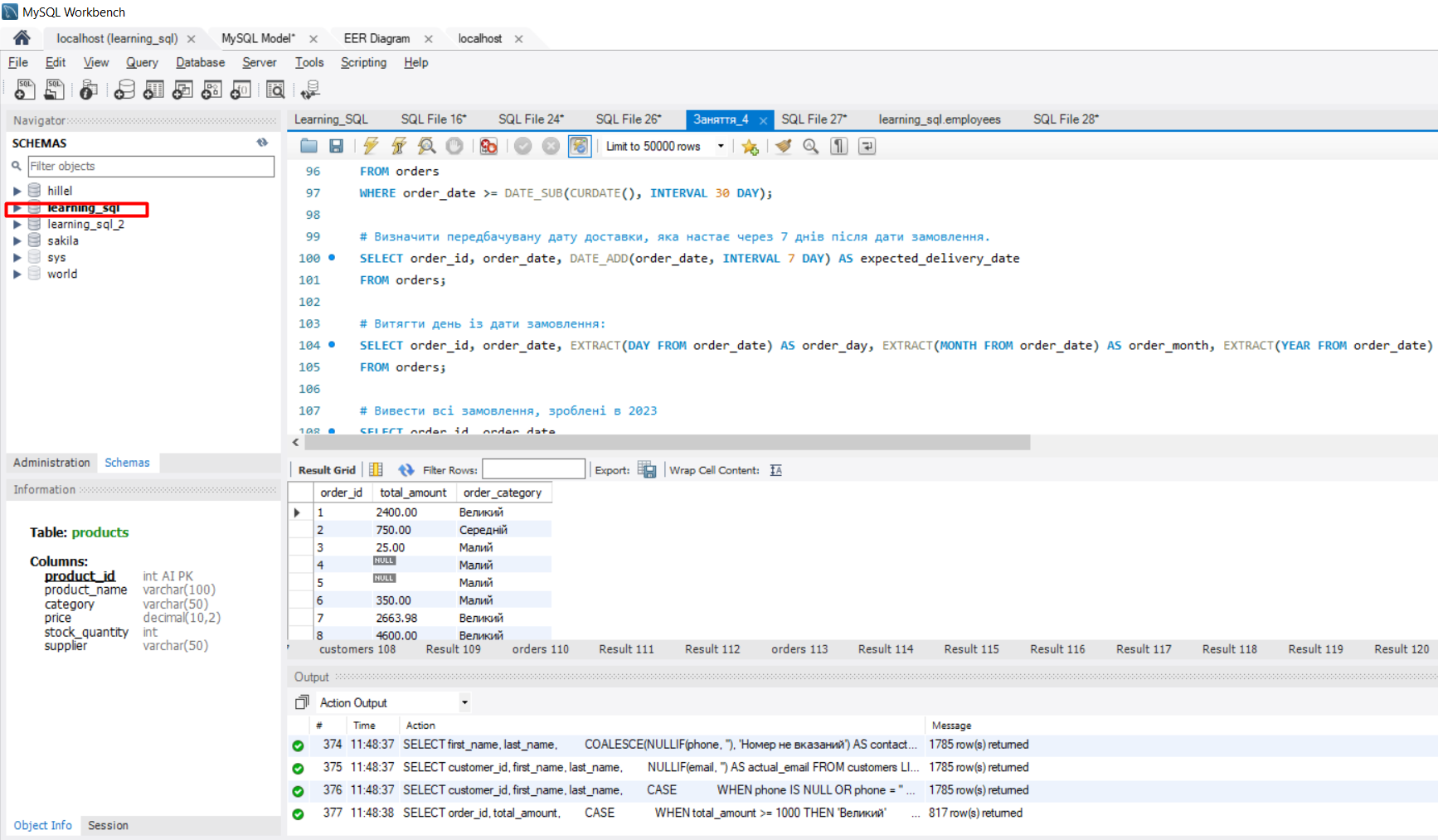This screenshot has height=840, width=1438.
Task: Refresh the SCHEMAS list
Action: point(262,143)
